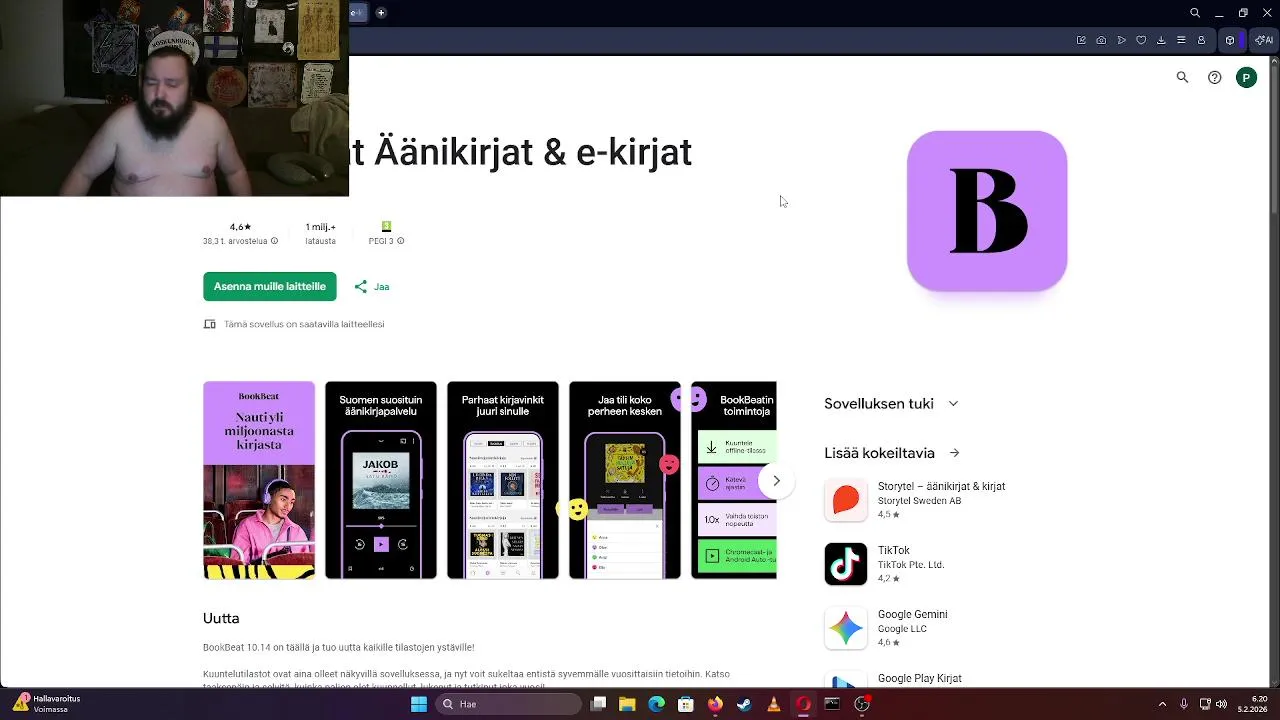1280x720 pixels.
Task: Open the Google Play help center icon
Action: [1214, 77]
